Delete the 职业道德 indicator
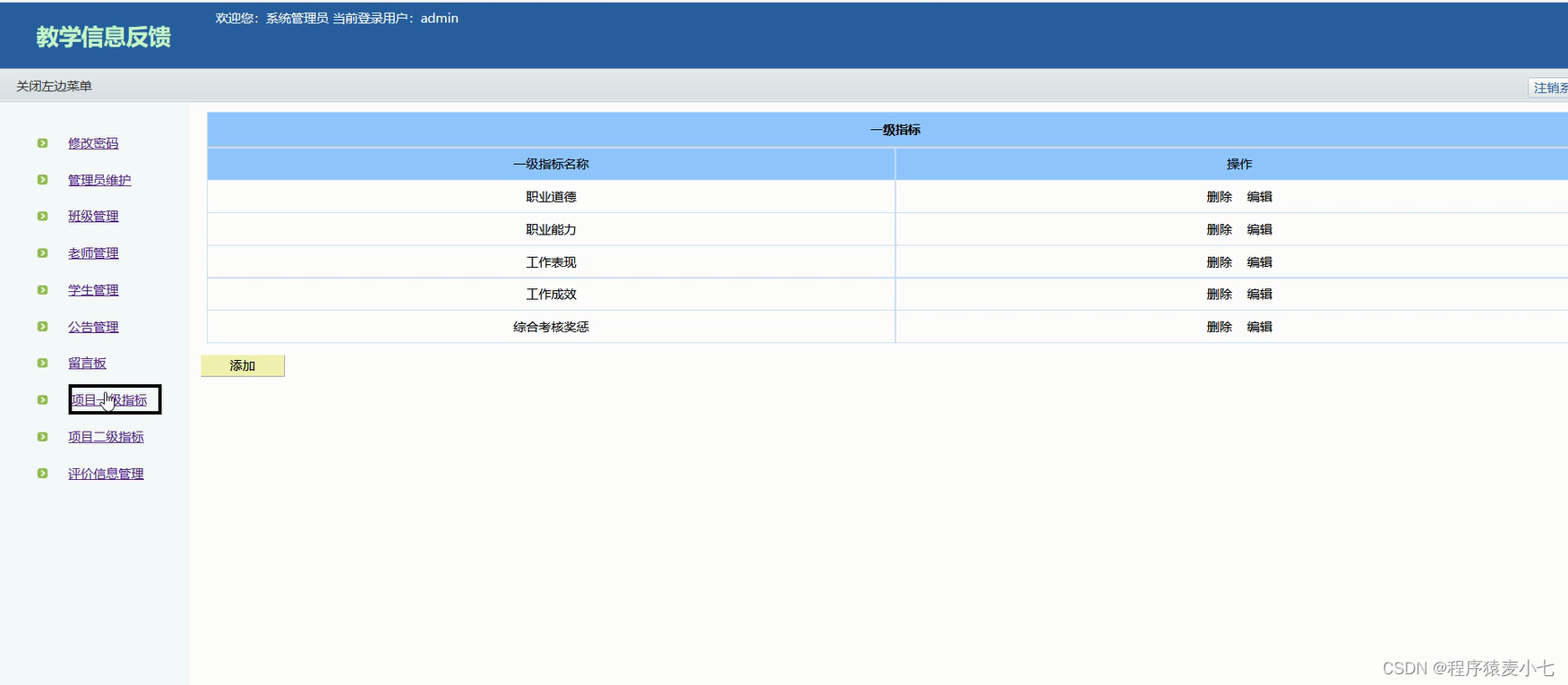This screenshot has height=685, width=1568. click(1219, 197)
